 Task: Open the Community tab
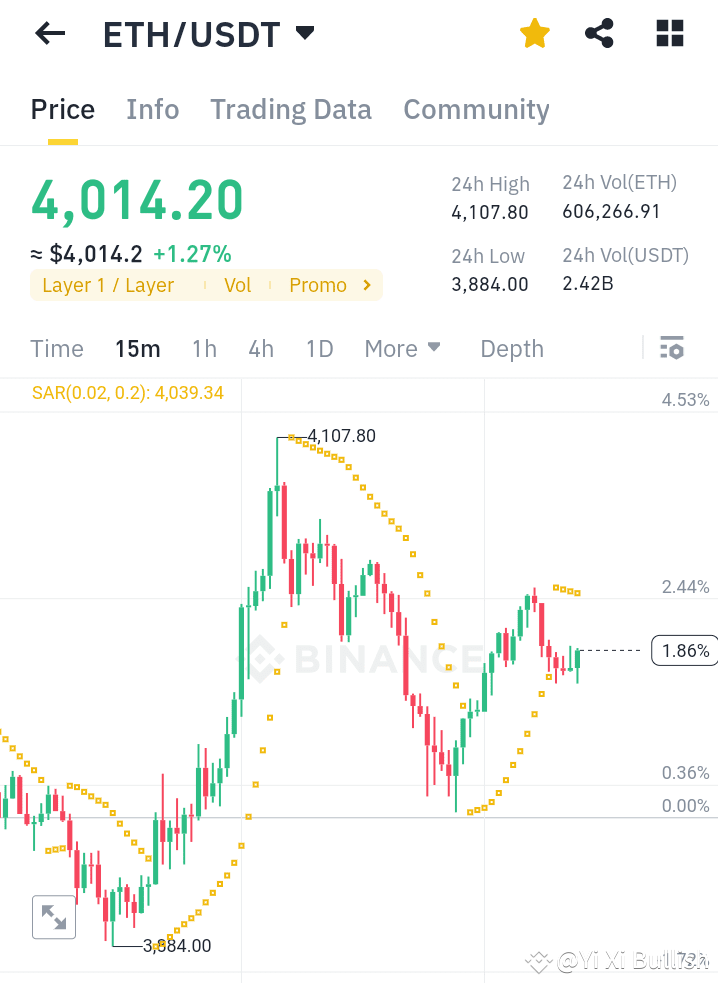tap(476, 109)
